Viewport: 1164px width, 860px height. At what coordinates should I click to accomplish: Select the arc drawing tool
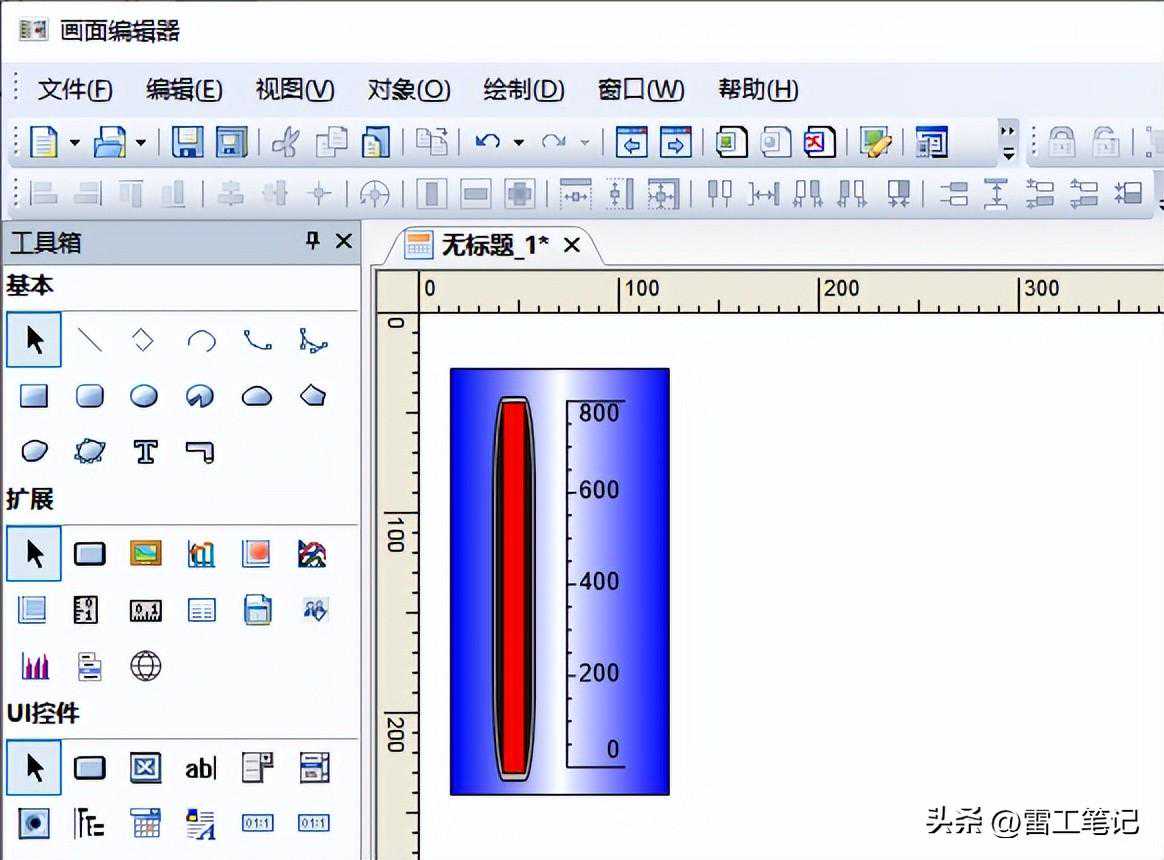click(x=201, y=341)
